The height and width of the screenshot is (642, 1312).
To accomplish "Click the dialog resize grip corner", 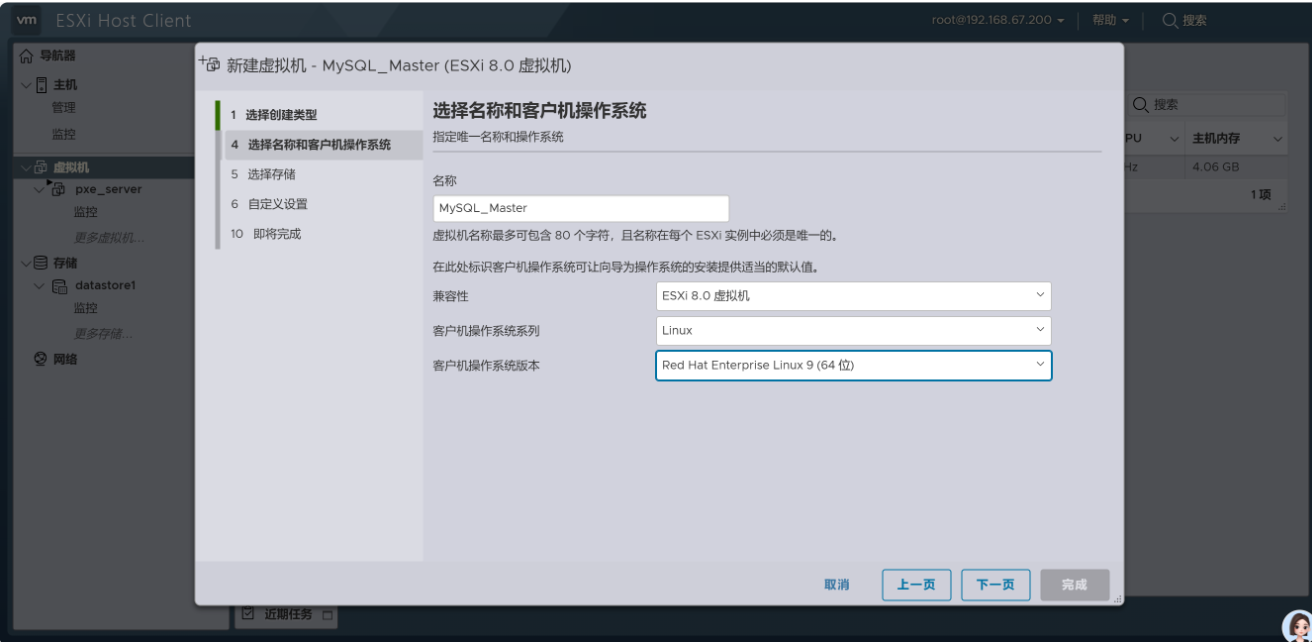I will [x=1118, y=600].
